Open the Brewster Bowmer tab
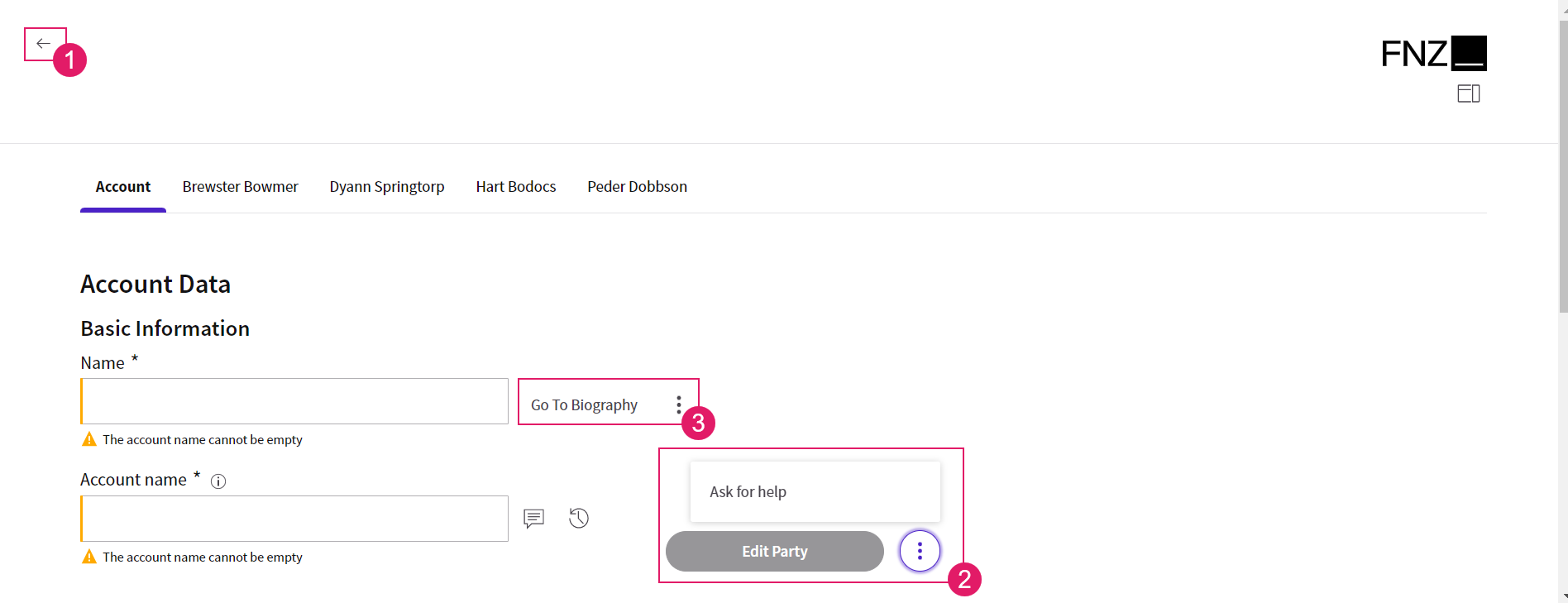 pos(241,187)
